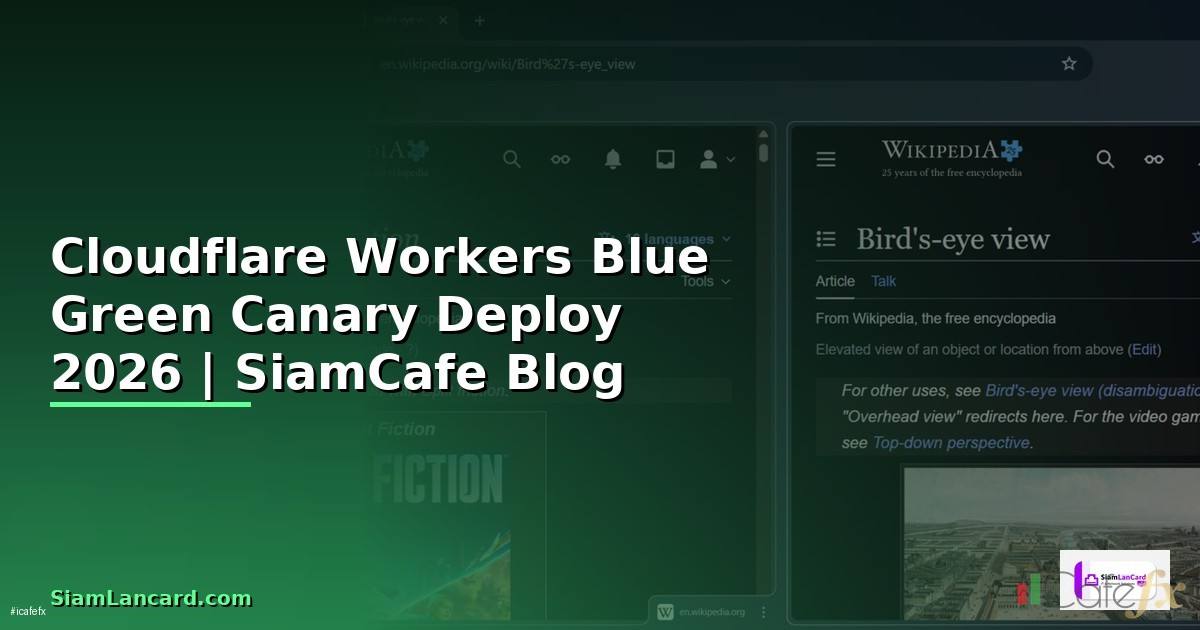Open notices inbox tray icon
This screenshot has width=1200, height=630.
point(665,159)
